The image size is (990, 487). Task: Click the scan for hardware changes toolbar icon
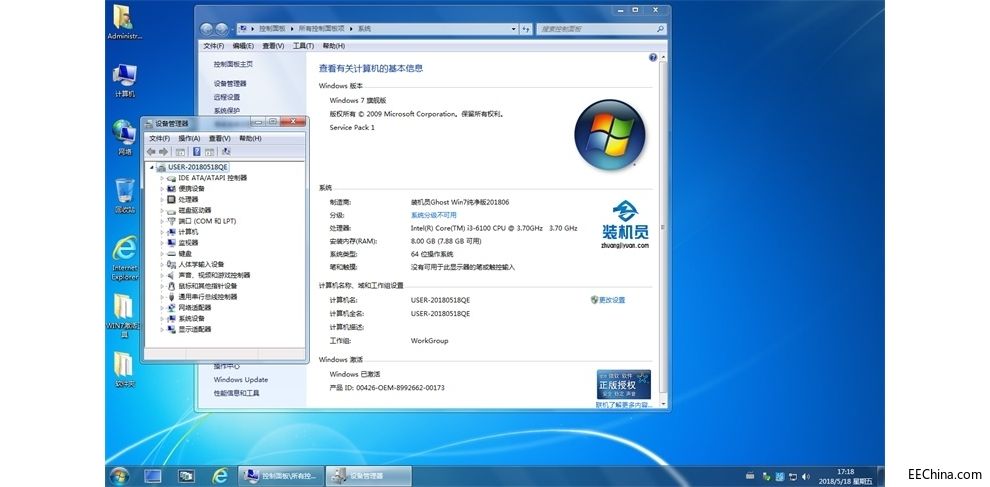[226, 152]
